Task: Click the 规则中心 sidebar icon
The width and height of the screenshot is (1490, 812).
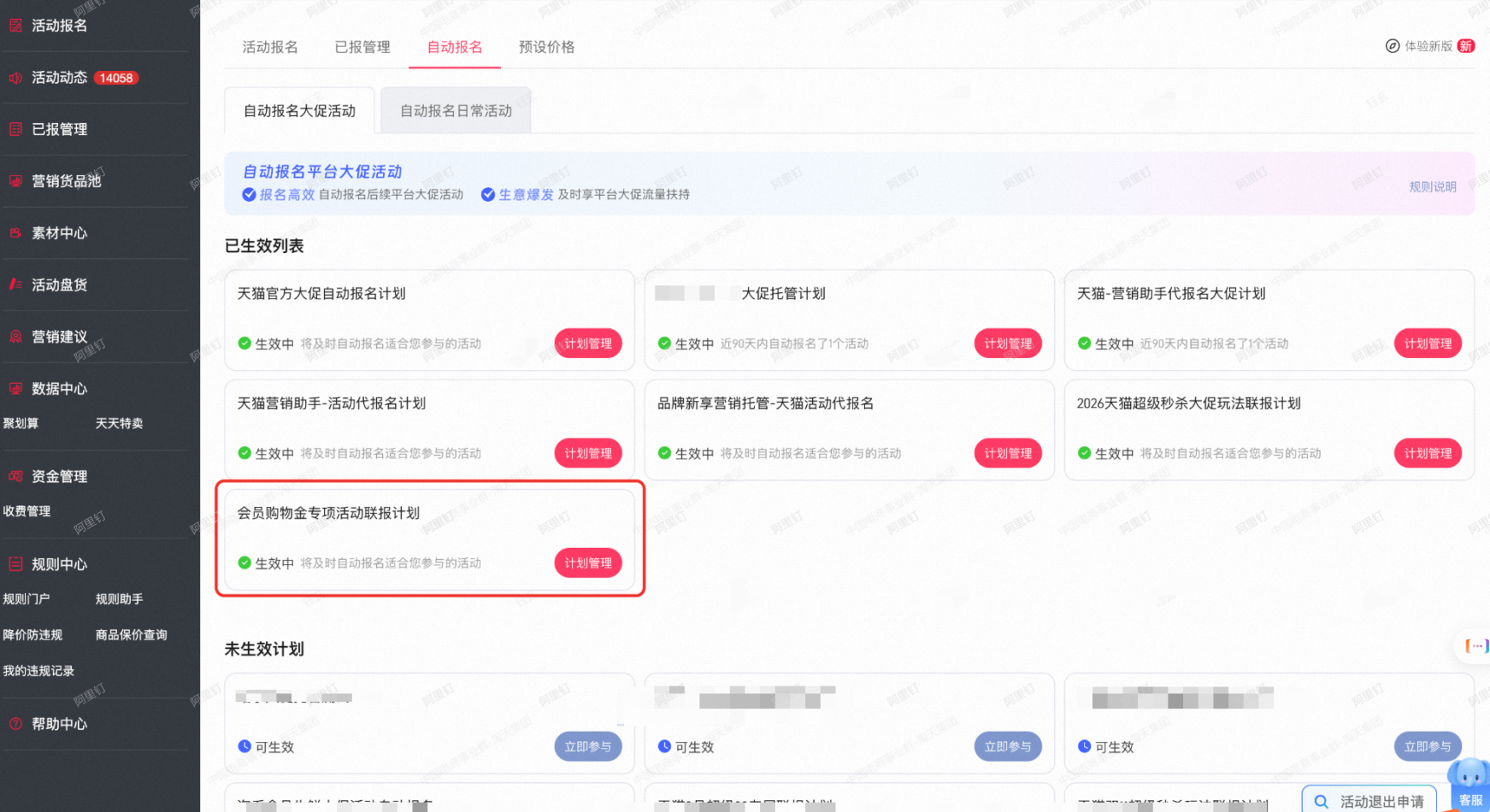Action: 15,564
